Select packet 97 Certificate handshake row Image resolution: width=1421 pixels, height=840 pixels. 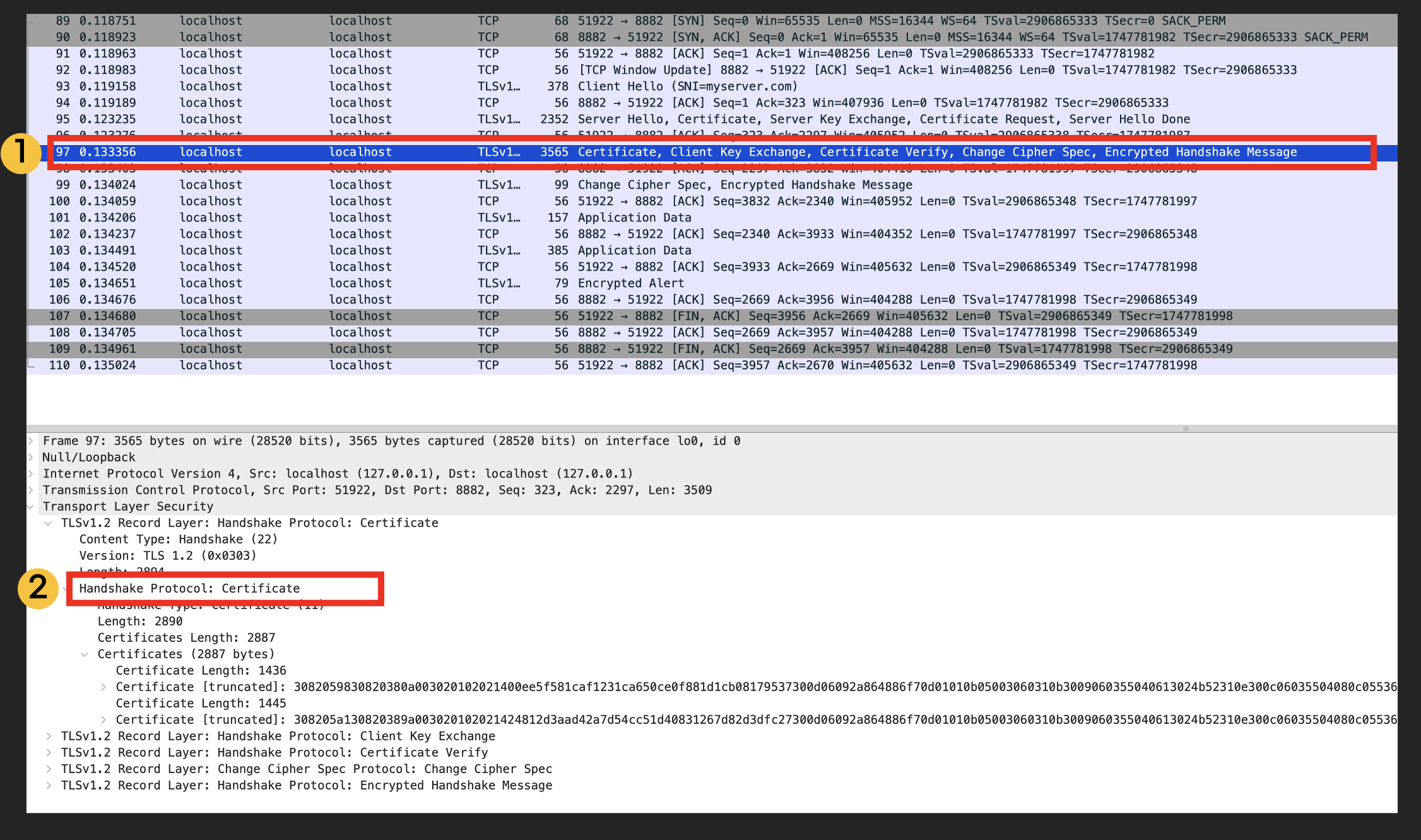point(936,152)
